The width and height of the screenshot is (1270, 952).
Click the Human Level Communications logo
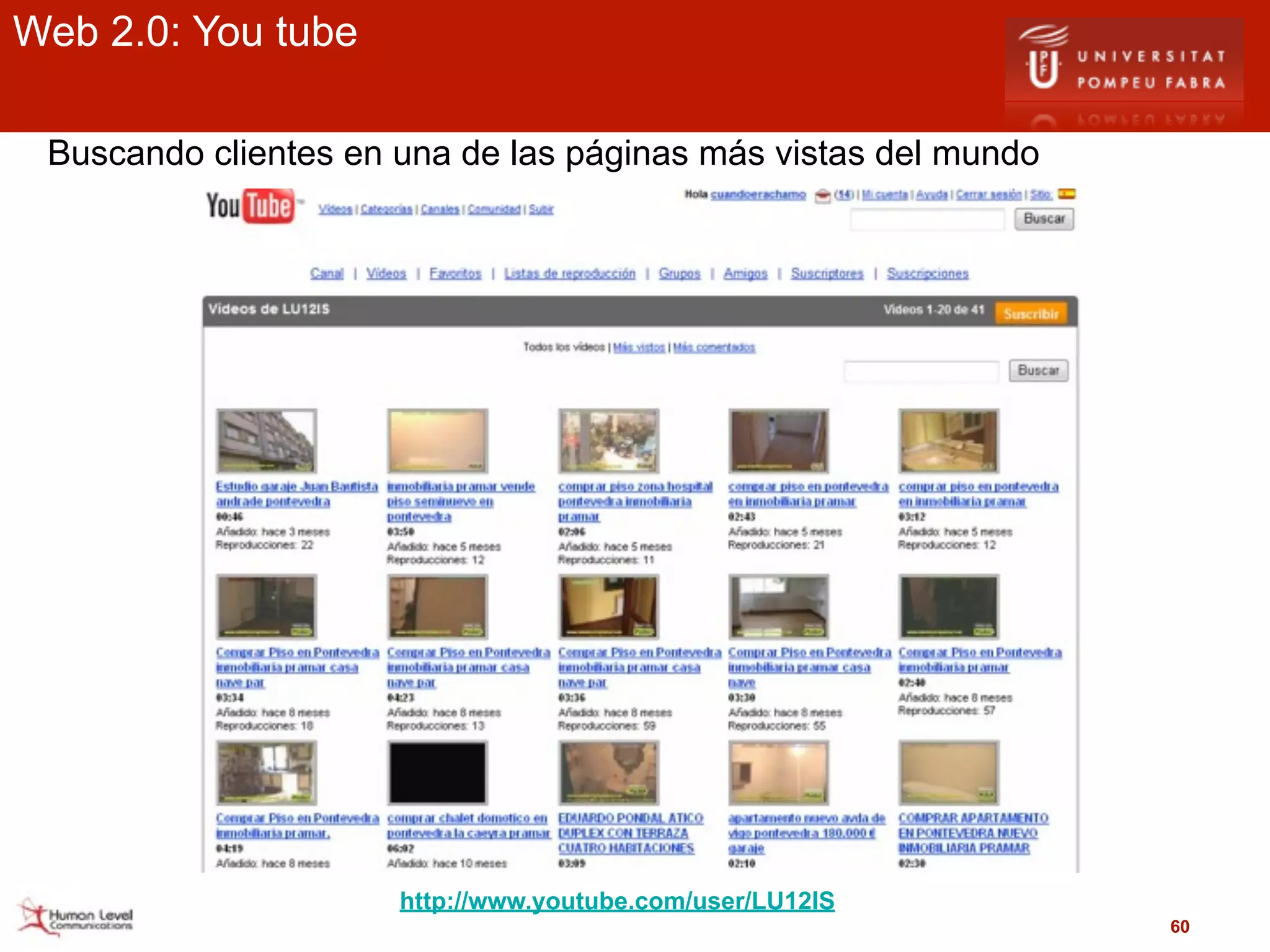point(75,917)
